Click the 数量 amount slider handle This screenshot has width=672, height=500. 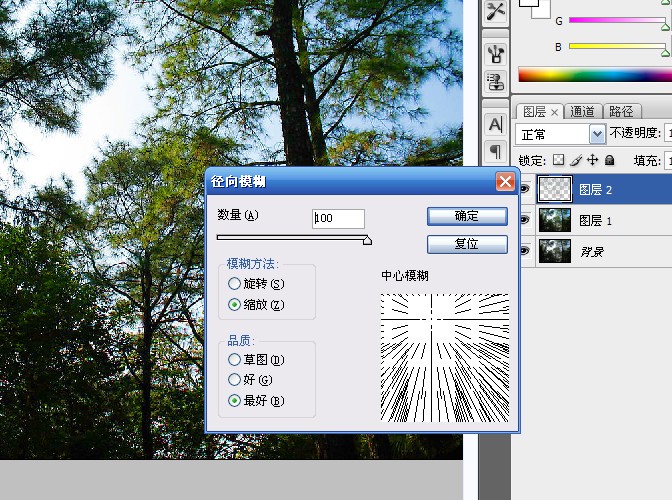tap(367, 240)
